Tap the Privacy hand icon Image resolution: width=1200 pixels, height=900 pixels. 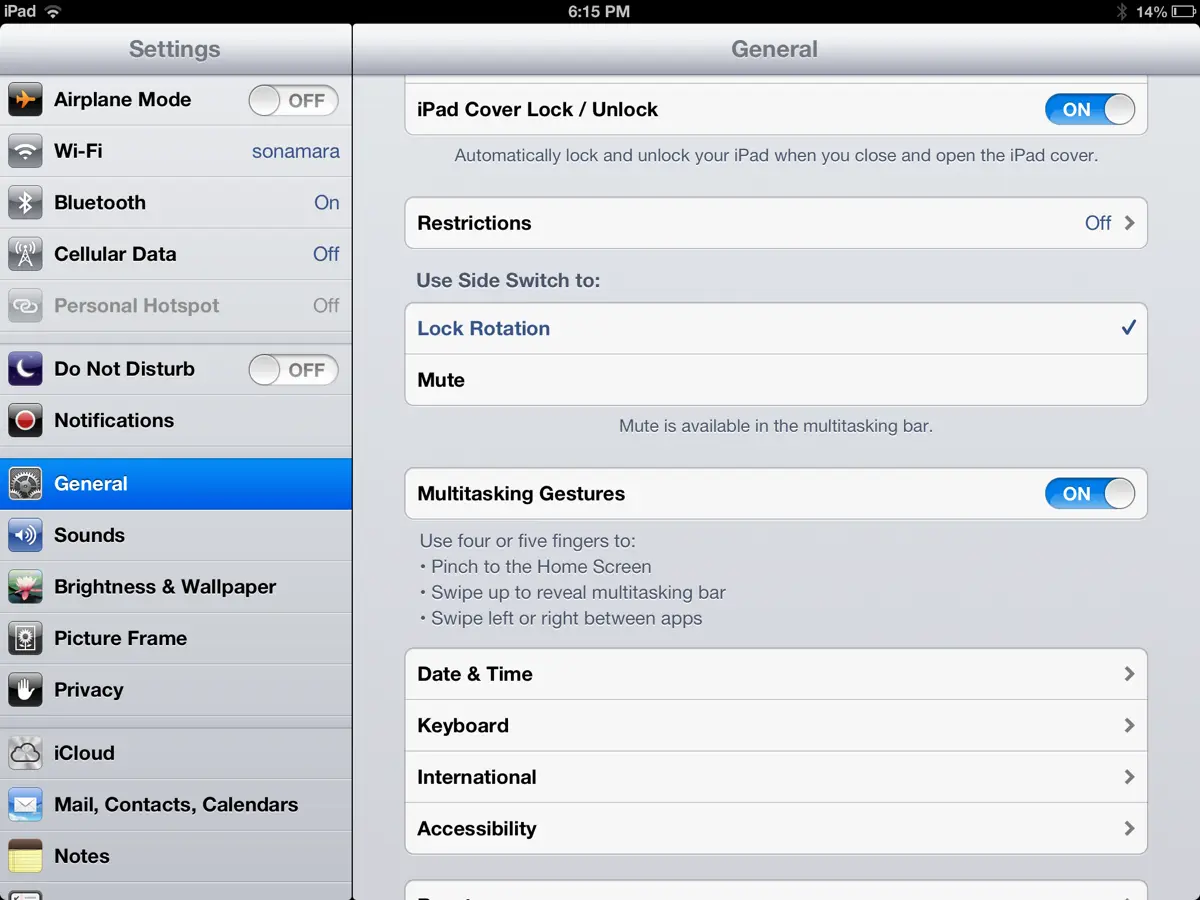click(x=25, y=690)
